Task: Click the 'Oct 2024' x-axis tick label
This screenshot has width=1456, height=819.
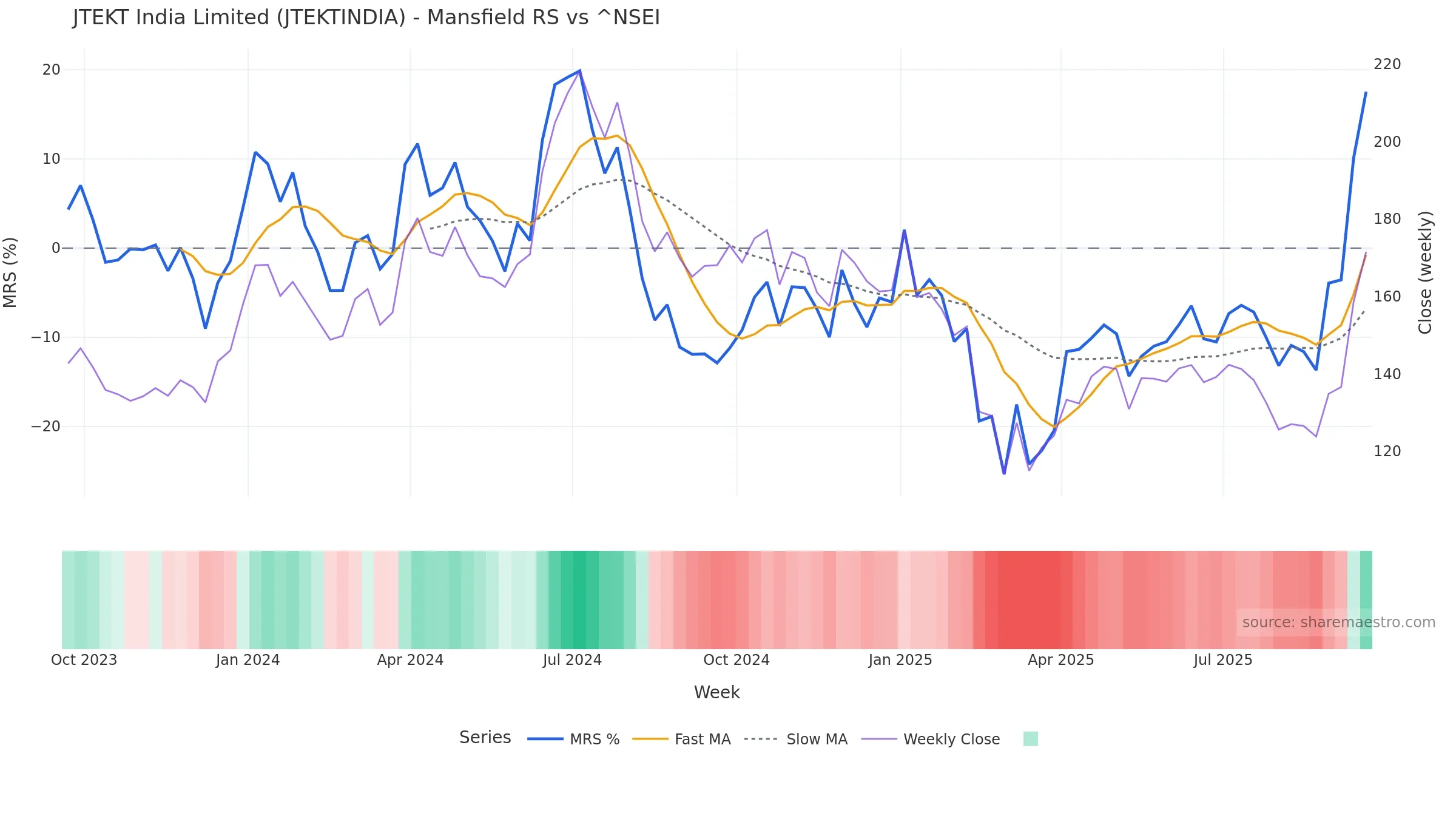Action: coord(736,660)
